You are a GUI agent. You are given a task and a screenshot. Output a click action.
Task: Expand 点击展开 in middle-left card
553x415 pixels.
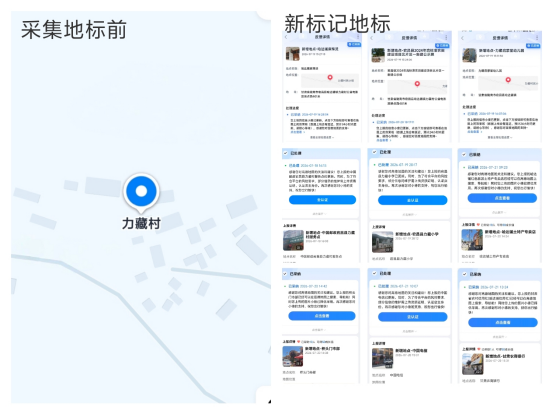[x=319, y=214]
